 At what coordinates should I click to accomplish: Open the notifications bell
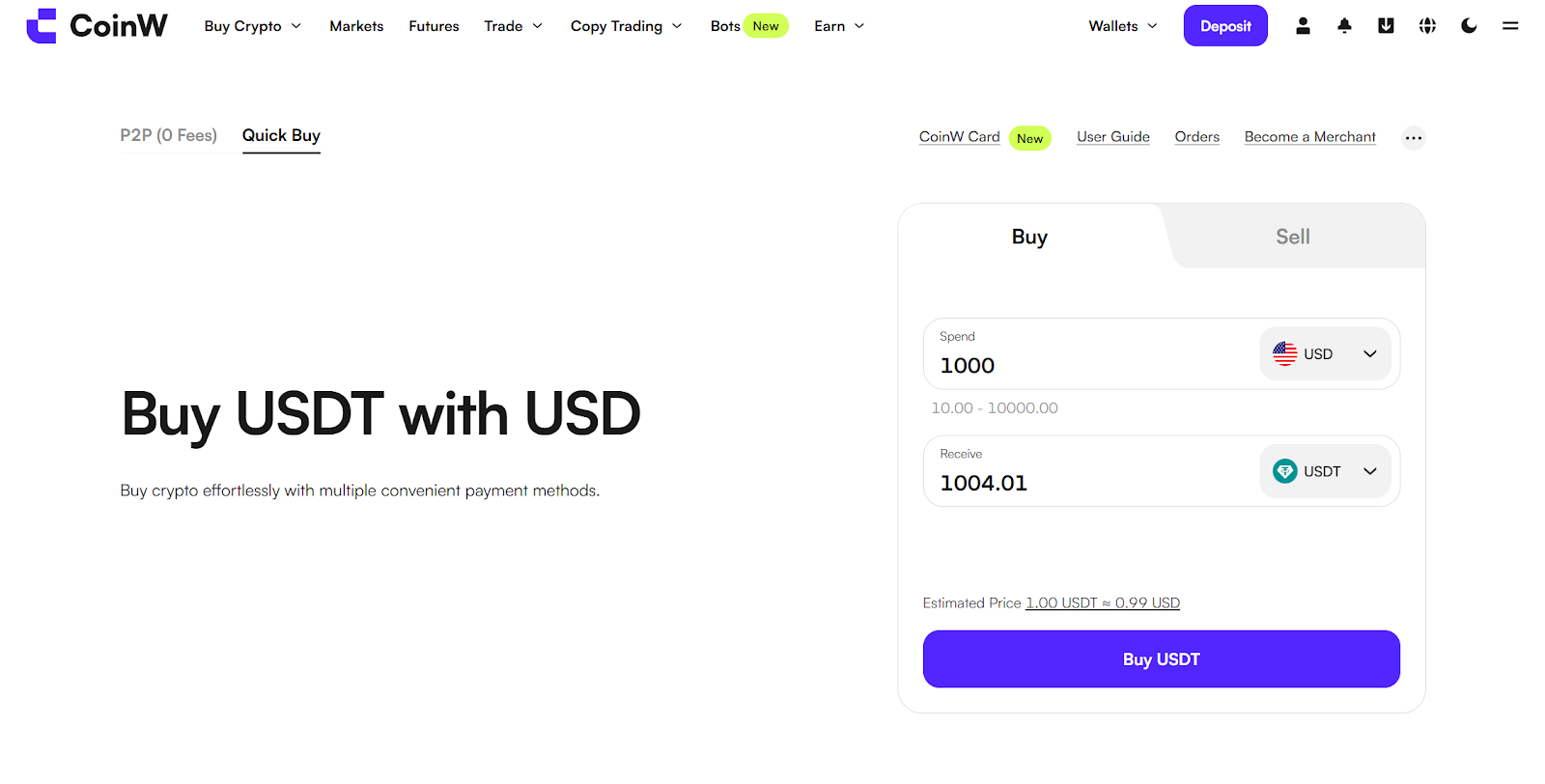[1344, 26]
